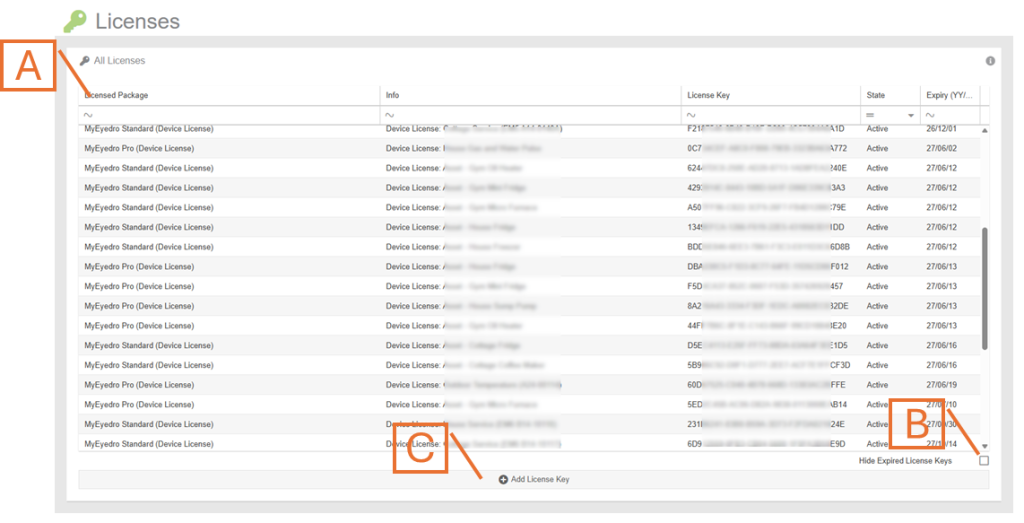Sort by the Licensed Package column header
This screenshot has width=1024, height=523.
(229, 95)
